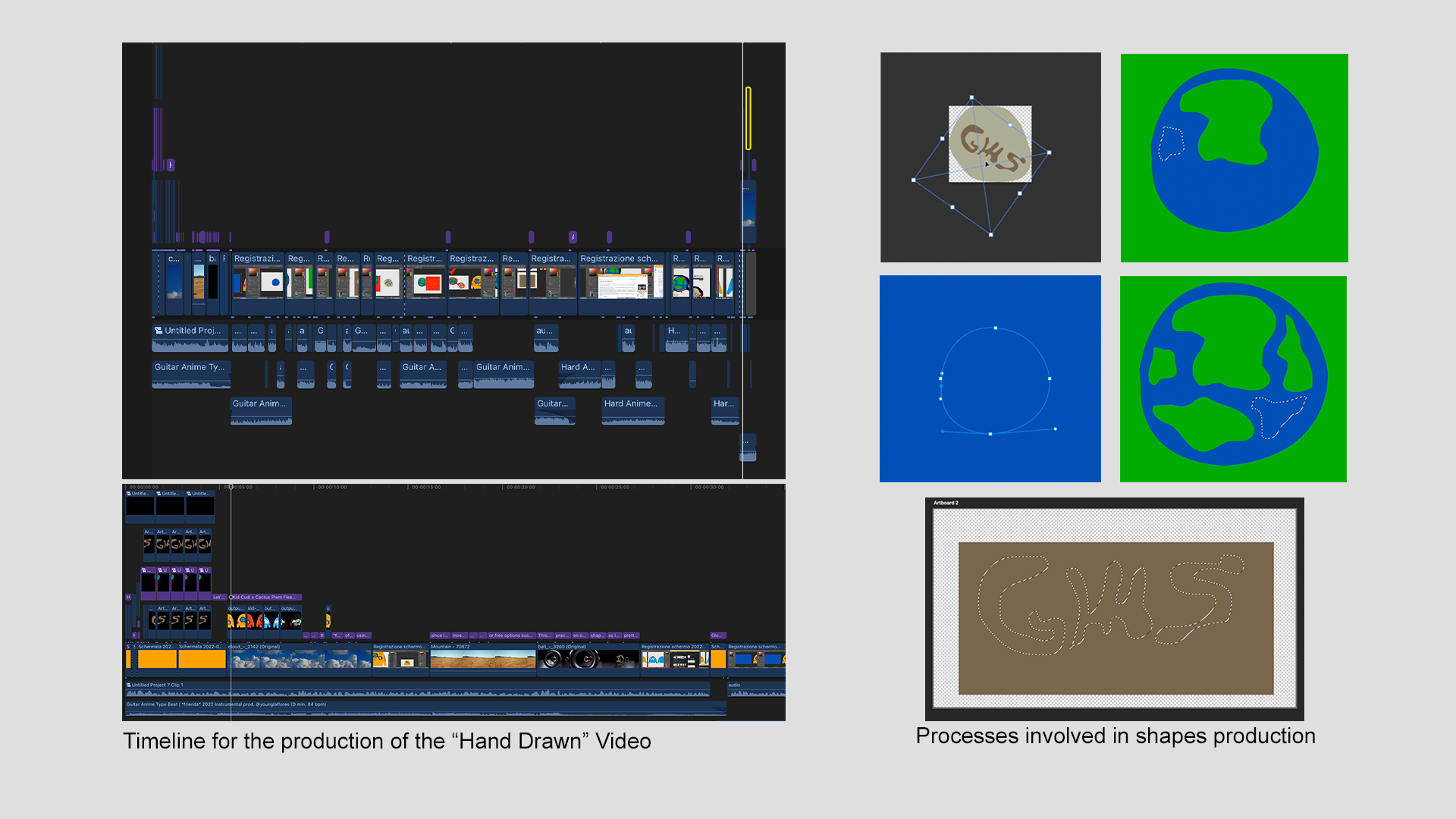
Task: Select the 'prett...' caption clip
Action: click(x=631, y=635)
